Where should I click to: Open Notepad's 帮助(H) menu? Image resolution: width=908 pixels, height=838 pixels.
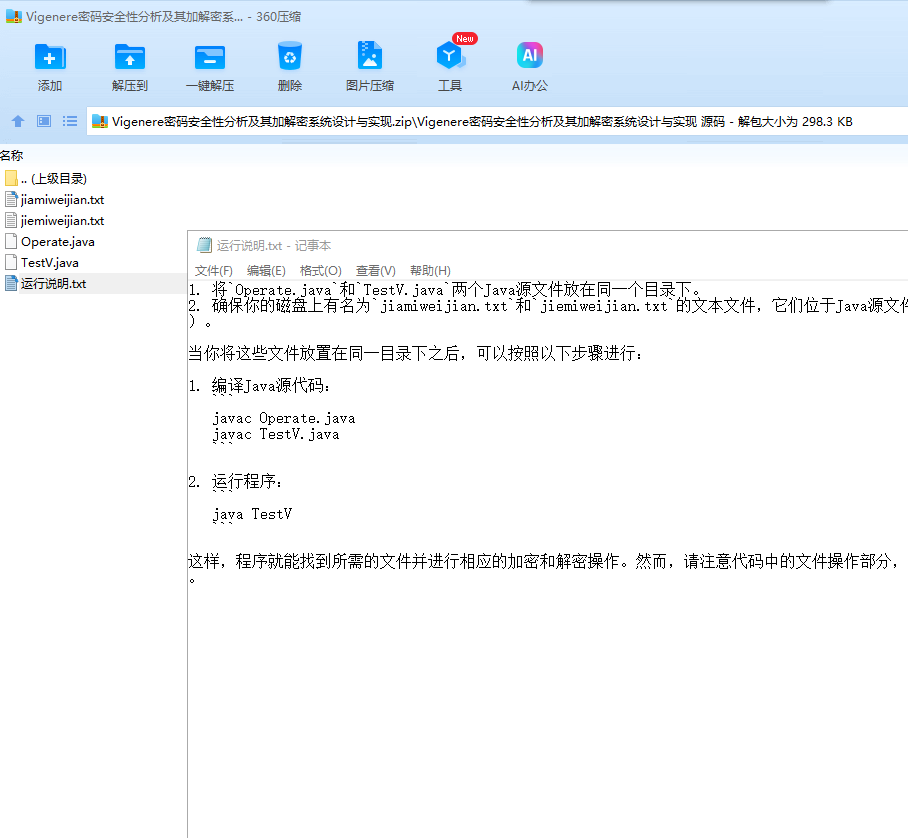pos(430,270)
